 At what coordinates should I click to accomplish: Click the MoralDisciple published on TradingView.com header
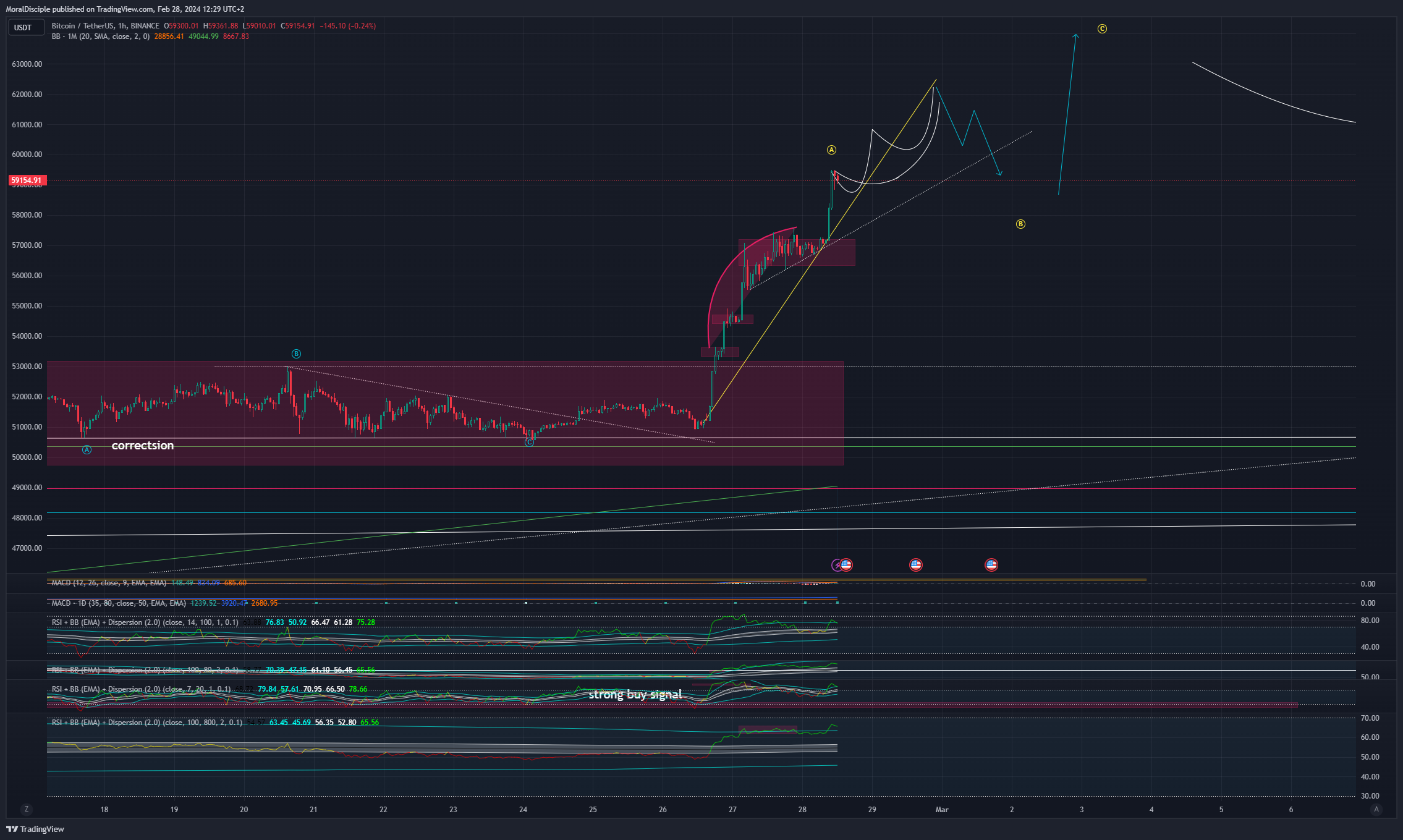tap(125, 9)
